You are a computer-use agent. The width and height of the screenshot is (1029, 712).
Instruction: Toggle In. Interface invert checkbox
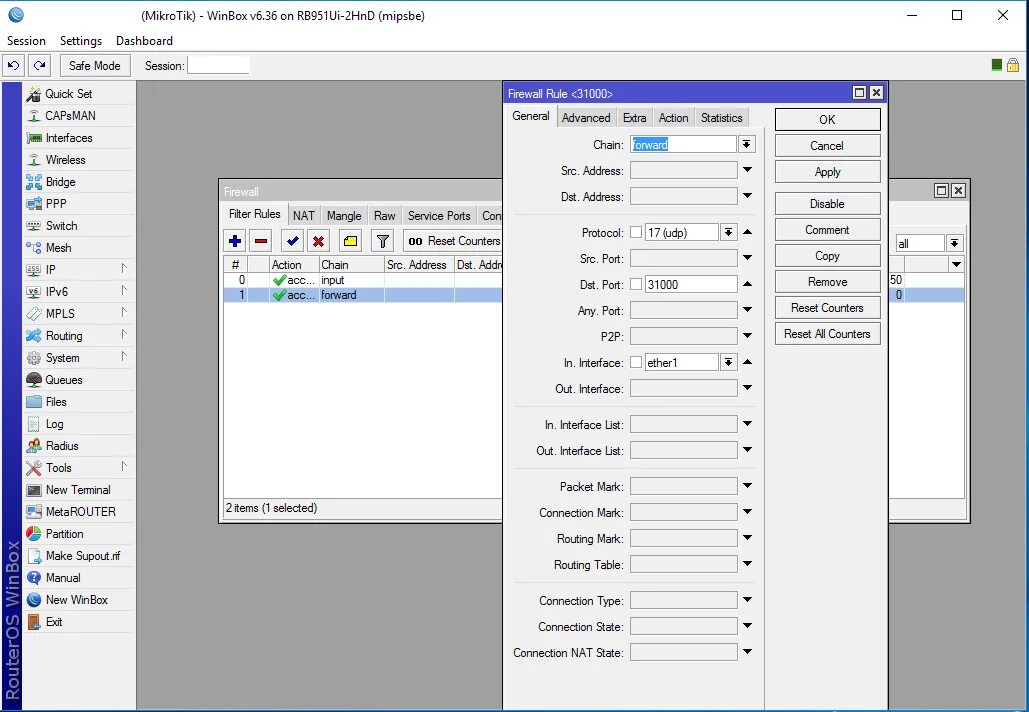point(636,362)
